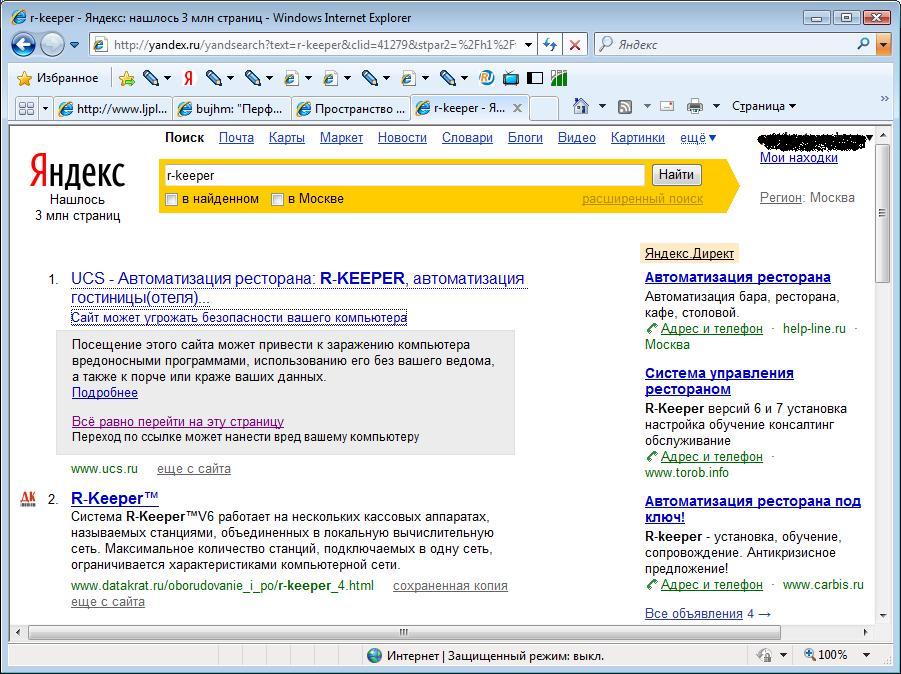901x674 pixels.
Task: Click the vertical page scrollbar thumb
Action: [883, 213]
